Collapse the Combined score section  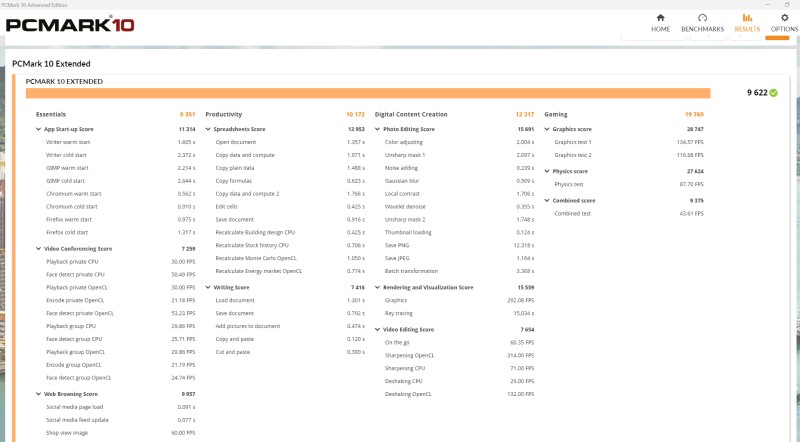pos(546,201)
